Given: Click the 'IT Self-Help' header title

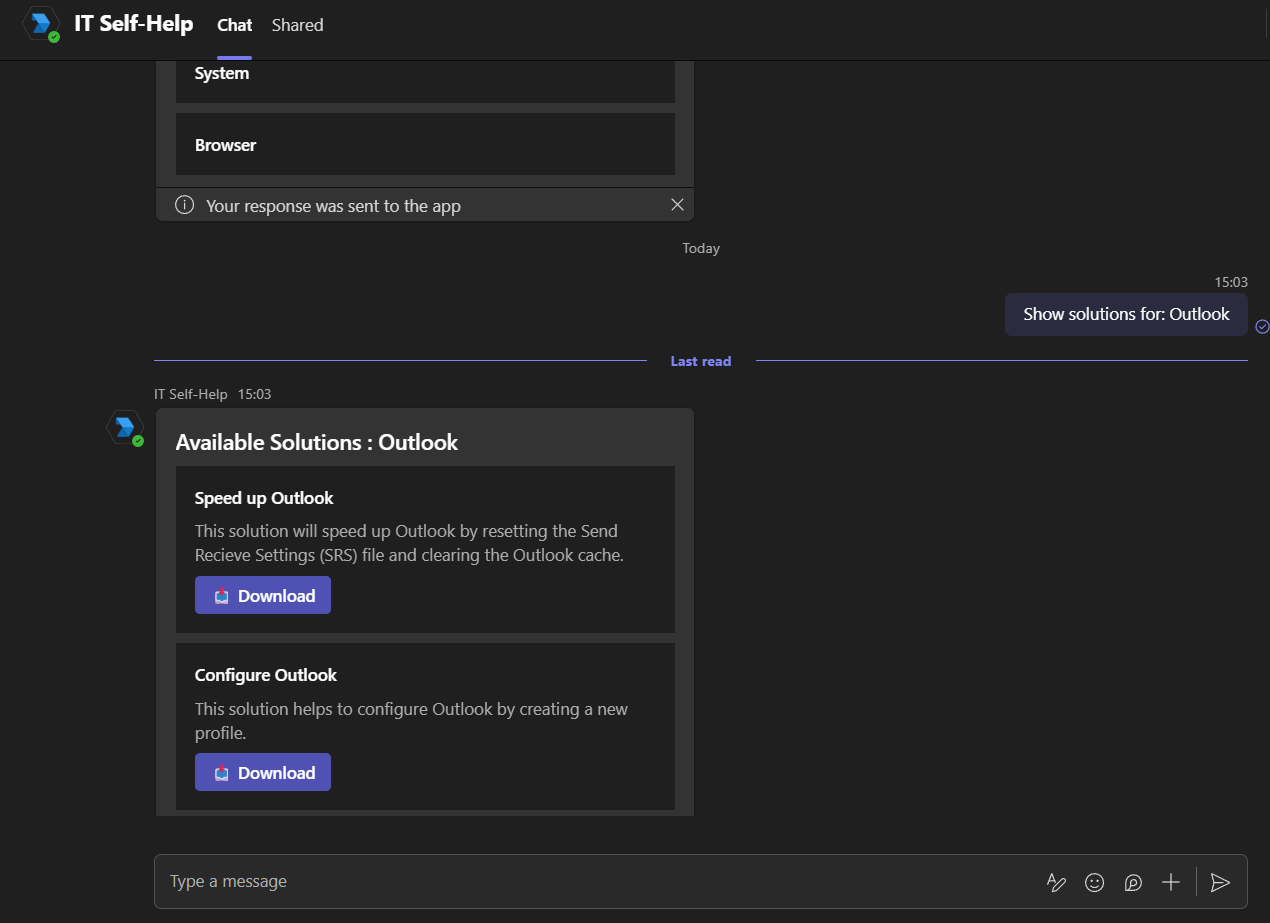Looking at the screenshot, I should click(134, 24).
